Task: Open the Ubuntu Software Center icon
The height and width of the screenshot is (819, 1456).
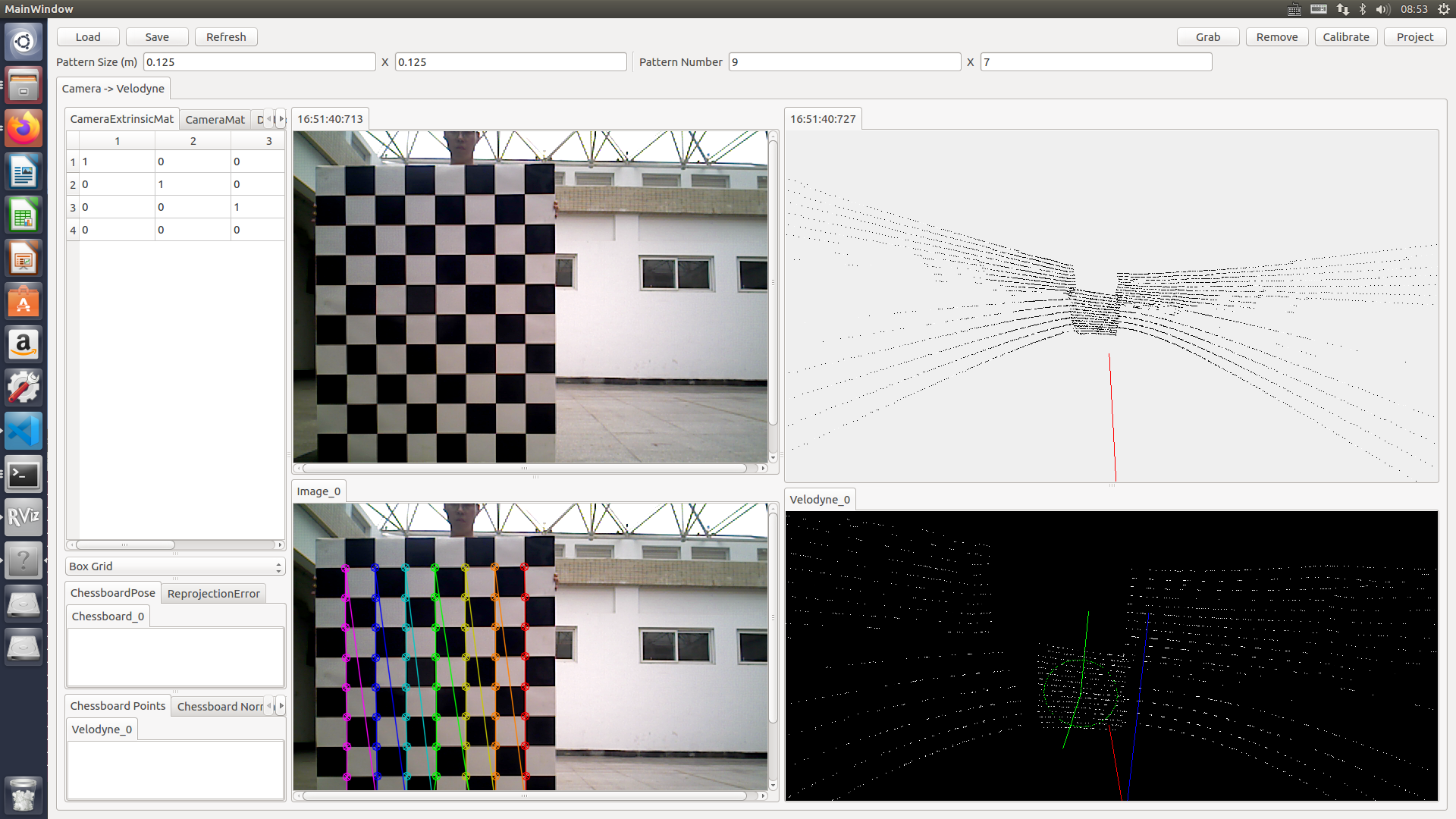Action: (24, 303)
